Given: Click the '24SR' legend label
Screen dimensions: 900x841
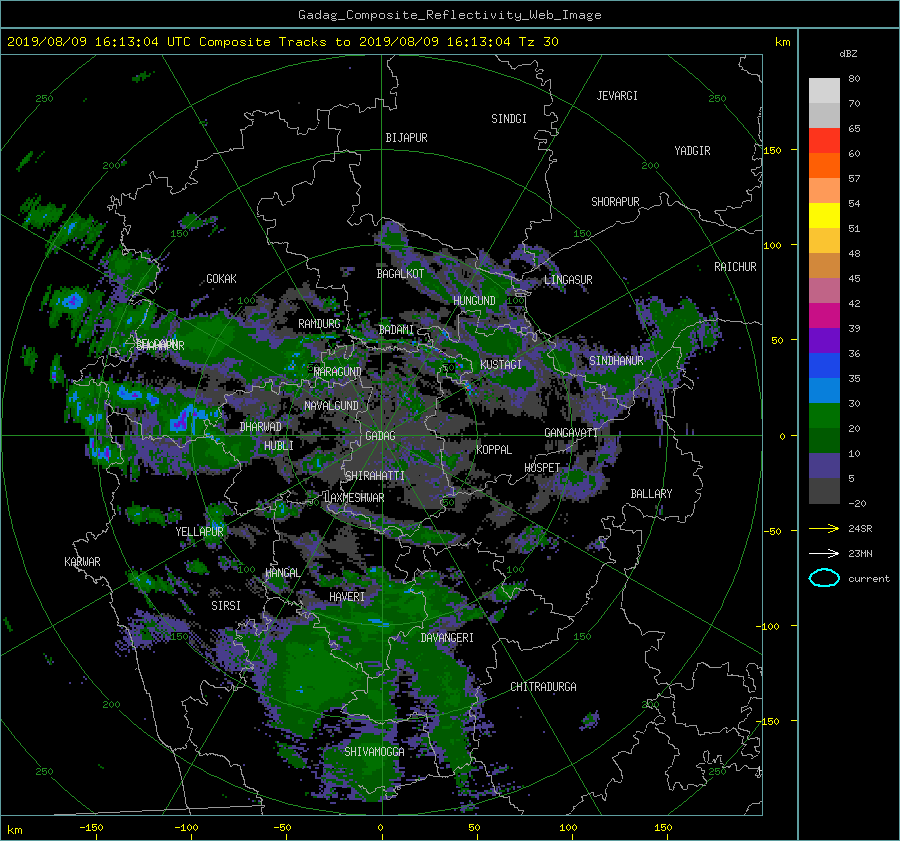Looking at the screenshot, I should tap(860, 529).
